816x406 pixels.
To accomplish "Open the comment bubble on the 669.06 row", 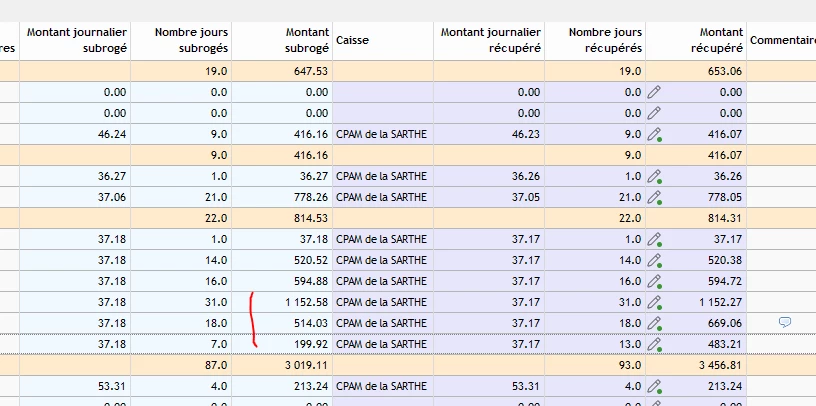I will point(784,322).
